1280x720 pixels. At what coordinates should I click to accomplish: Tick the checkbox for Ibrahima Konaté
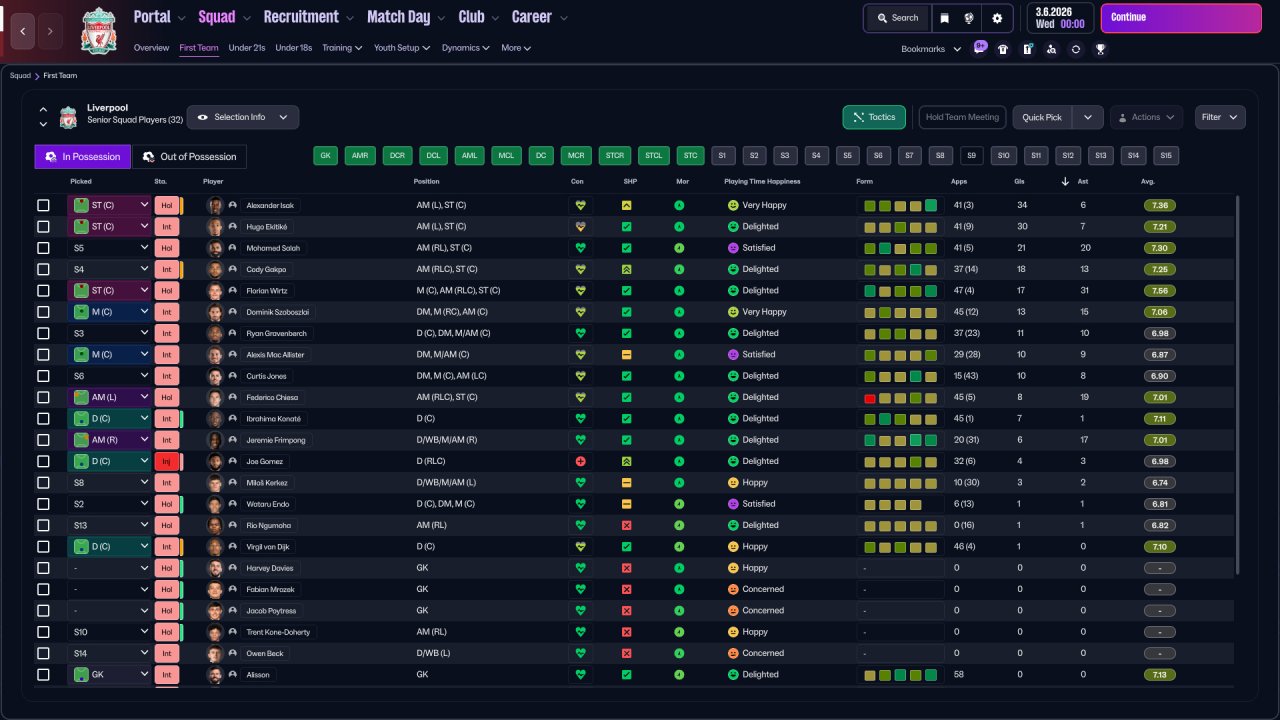click(x=43, y=419)
